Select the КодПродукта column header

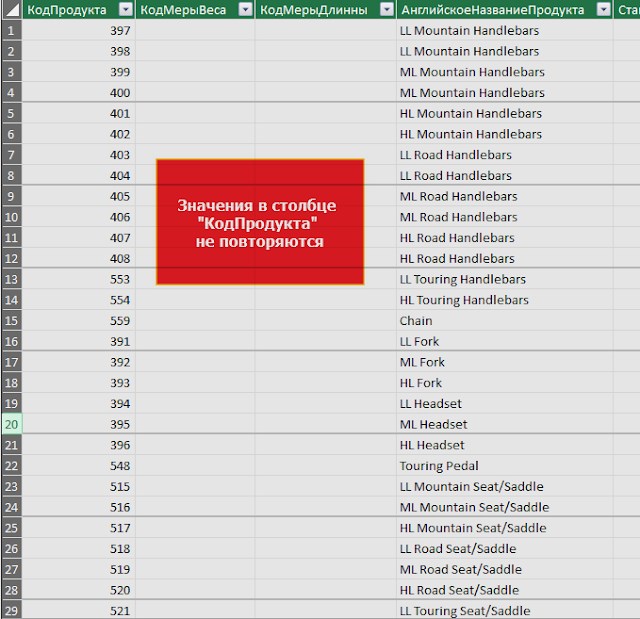pos(79,9)
